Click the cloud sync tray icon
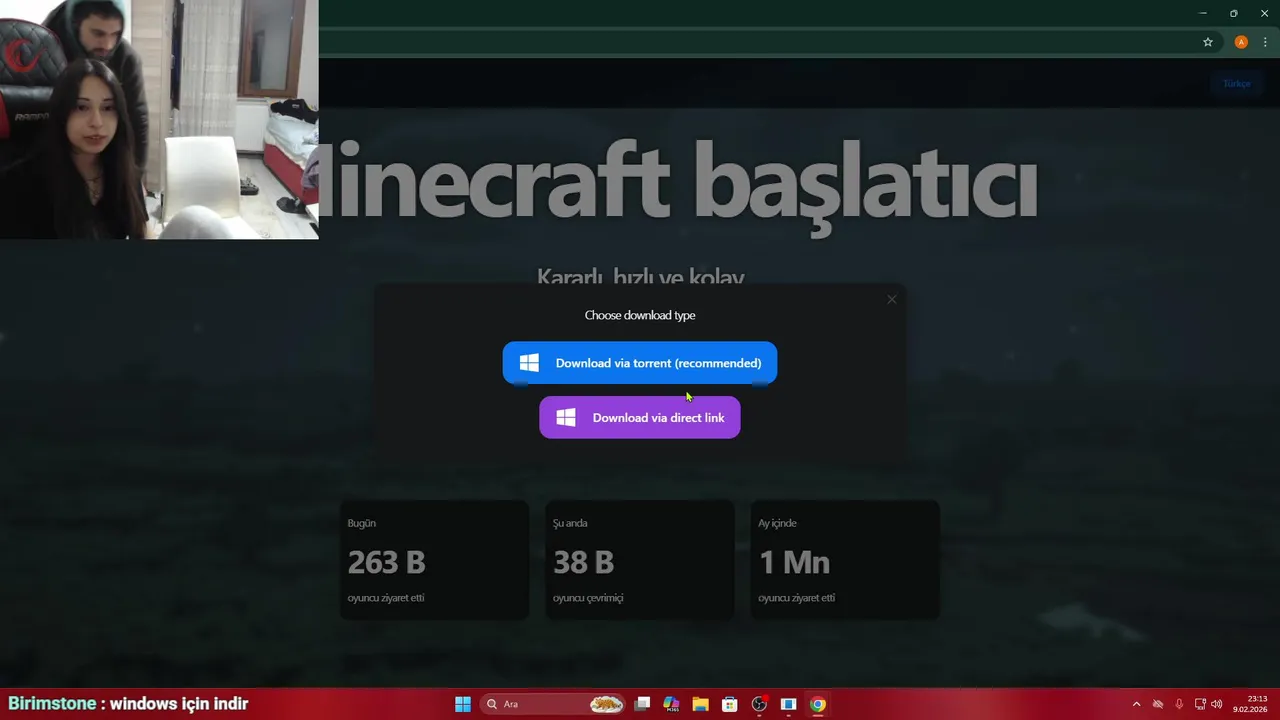The height and width of the screenshot is (720, 1280). pos(1158,704)
